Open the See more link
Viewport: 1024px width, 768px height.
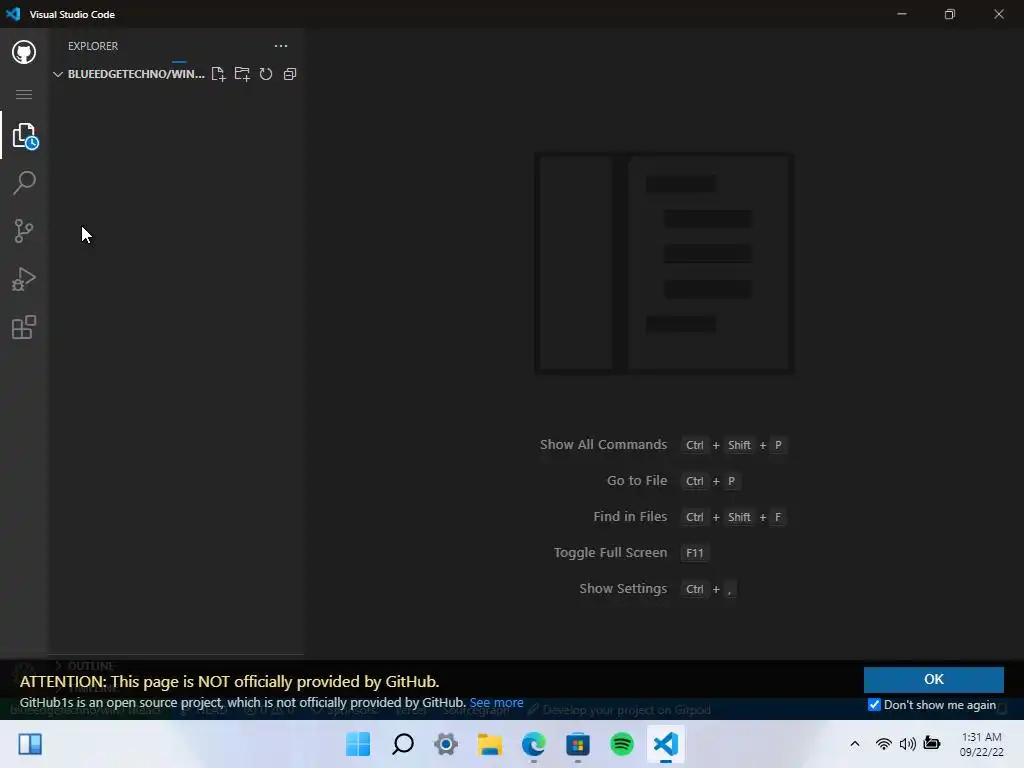tap(496, 703)
